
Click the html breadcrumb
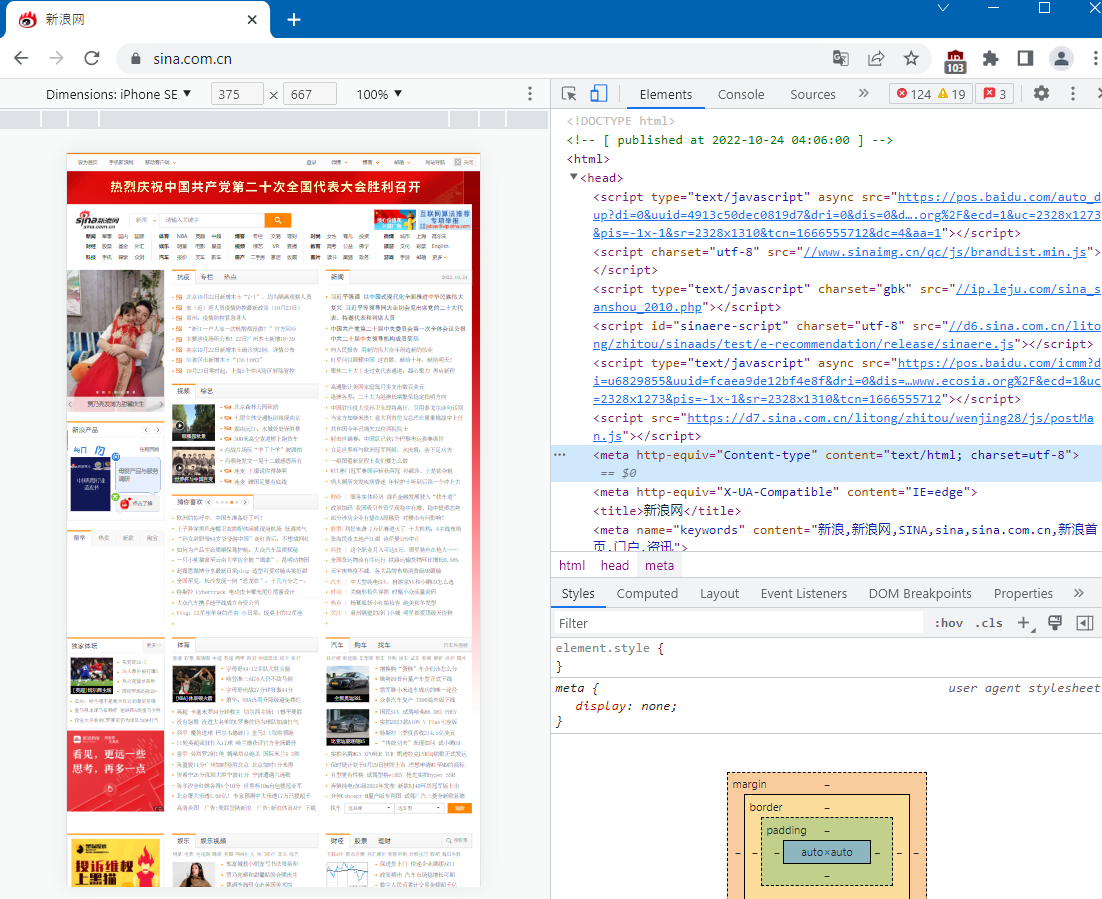571,565
